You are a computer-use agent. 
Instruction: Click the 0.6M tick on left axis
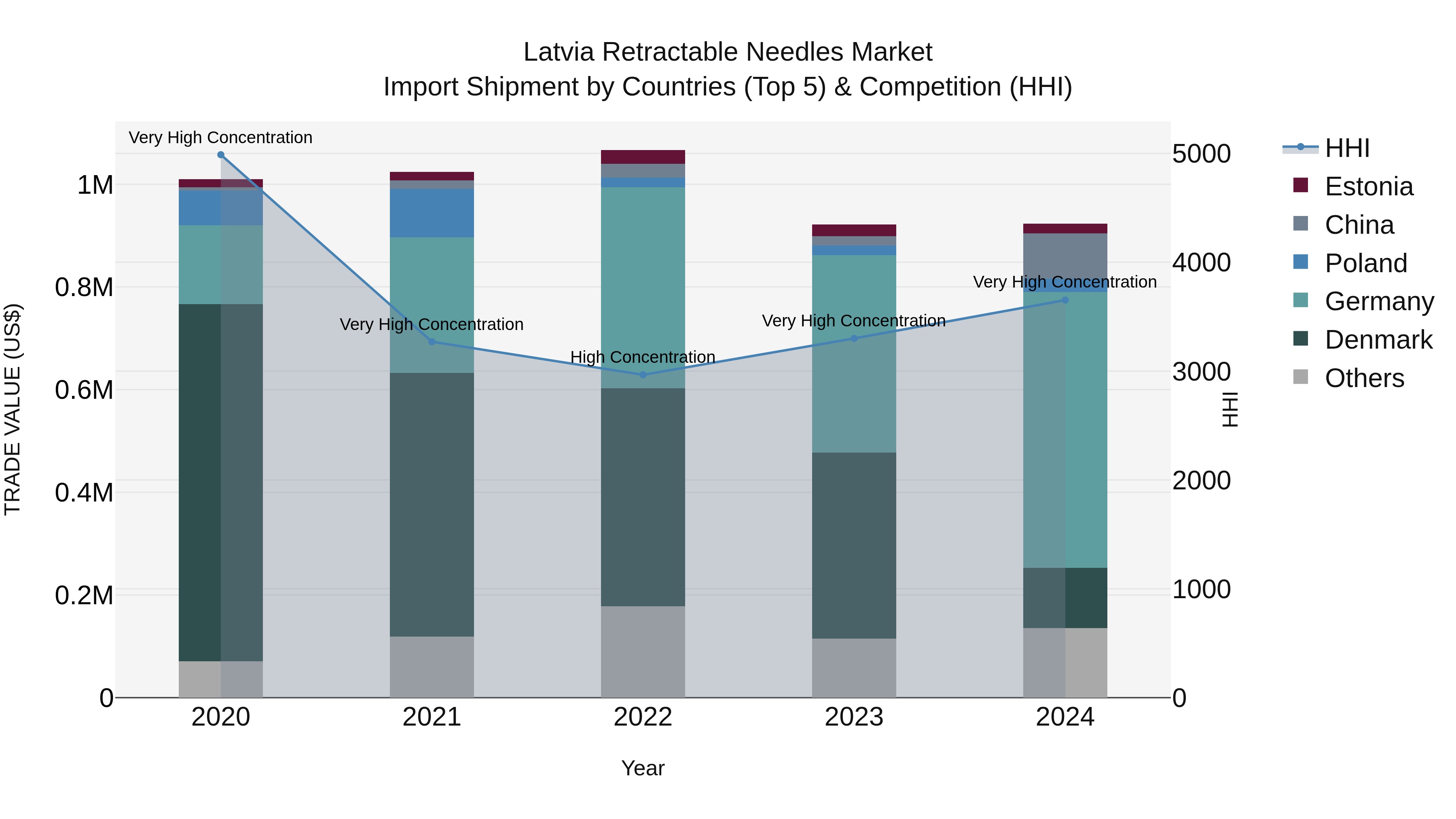[x=84, y=390]
